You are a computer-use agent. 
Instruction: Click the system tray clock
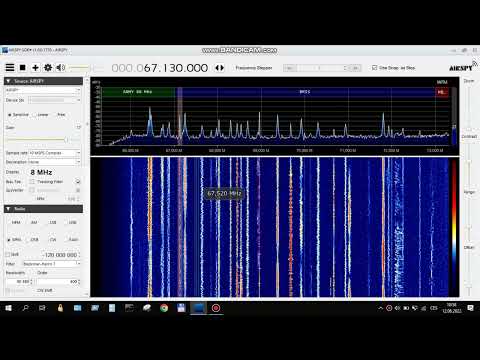tap(452, 308)
